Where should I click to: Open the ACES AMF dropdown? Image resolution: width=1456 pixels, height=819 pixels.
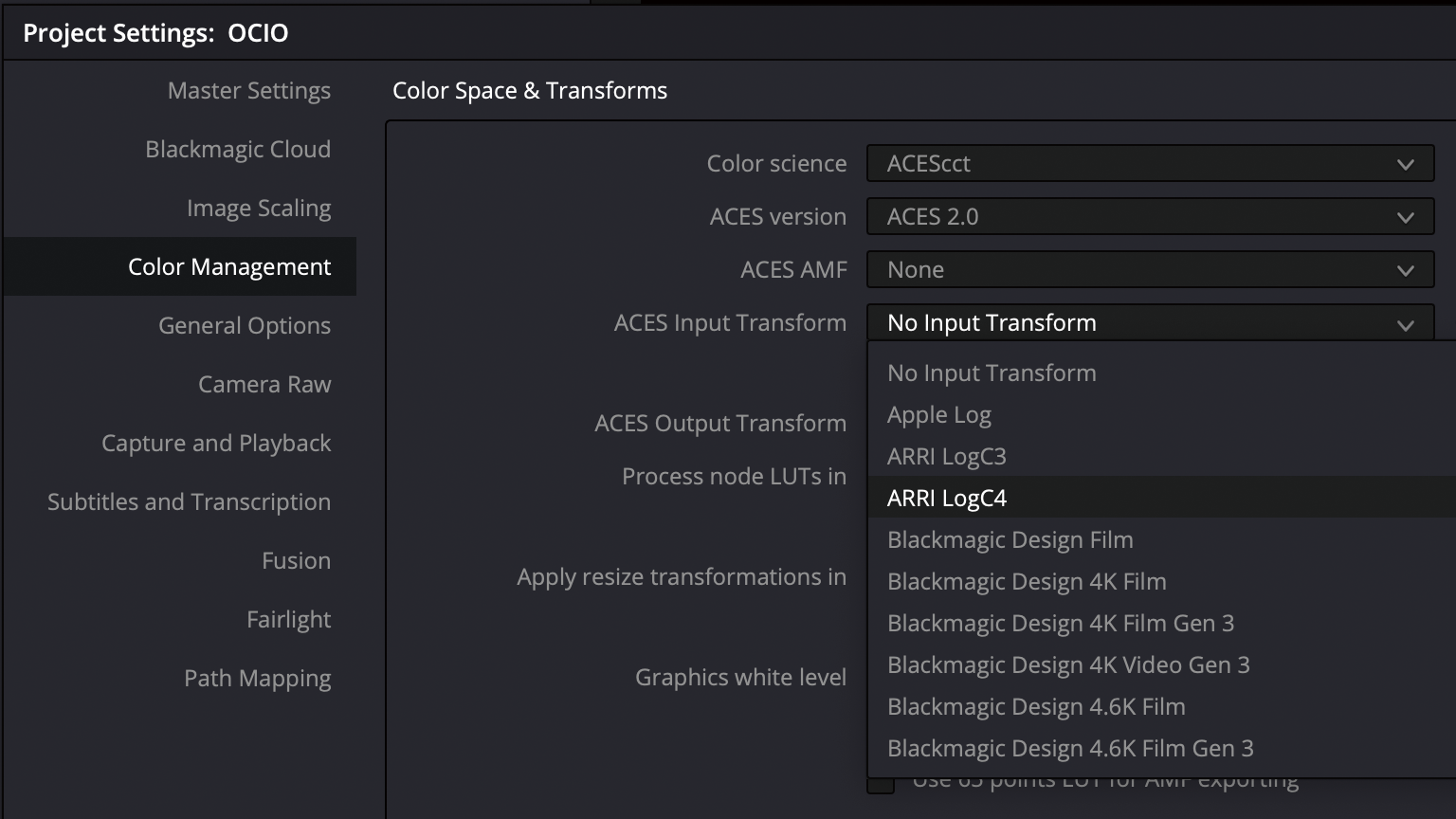1150,269
